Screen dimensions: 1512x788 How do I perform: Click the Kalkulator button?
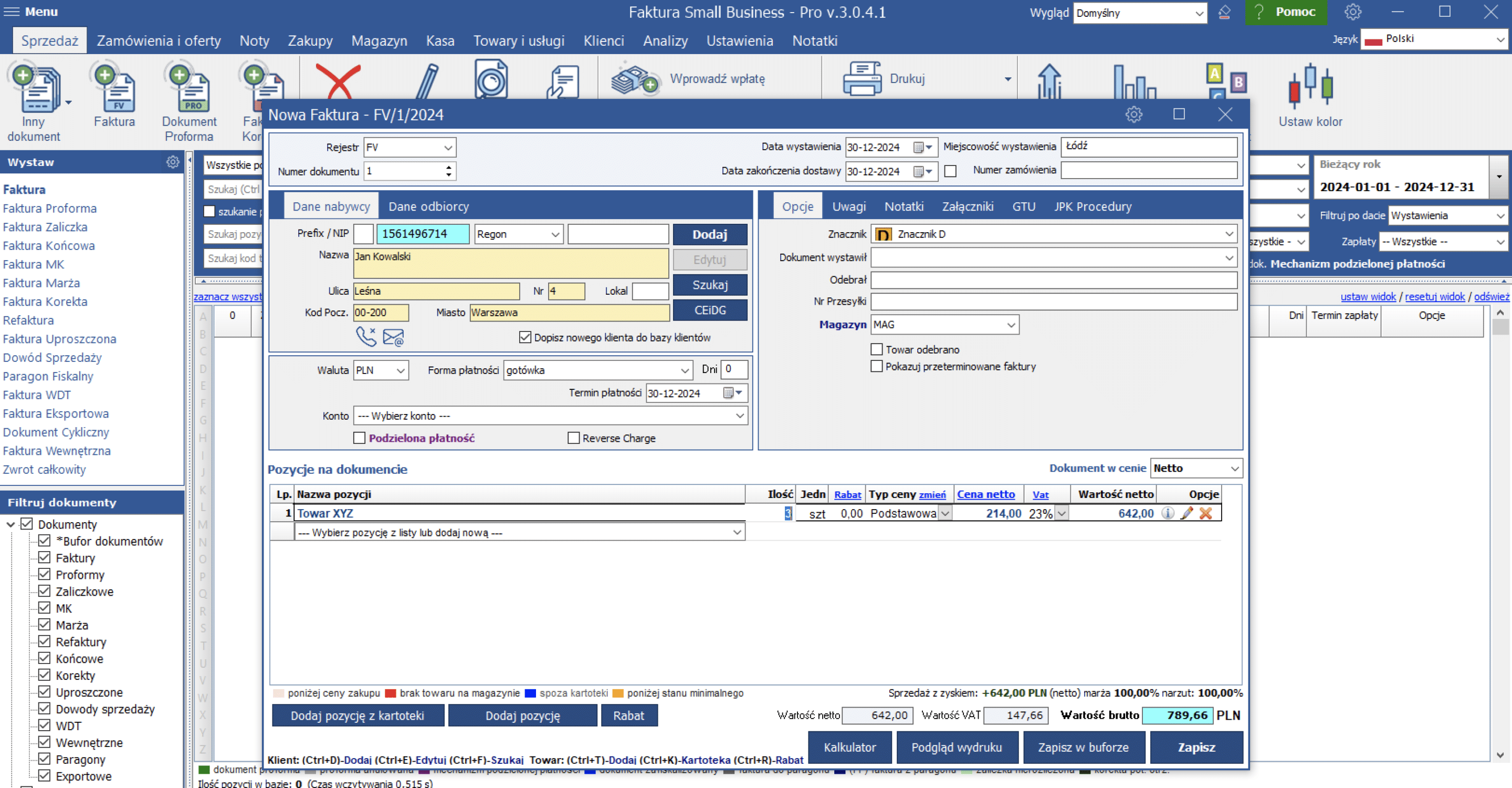click(x=849, y=747)
